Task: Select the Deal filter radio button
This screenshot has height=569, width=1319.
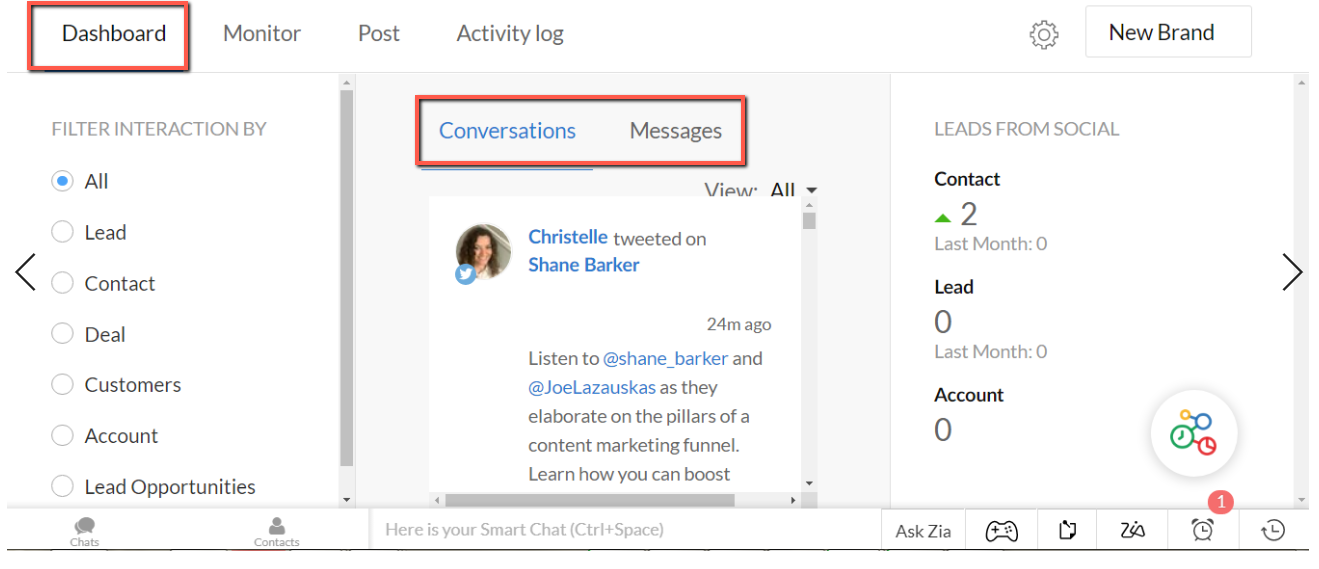Action: 62,334
